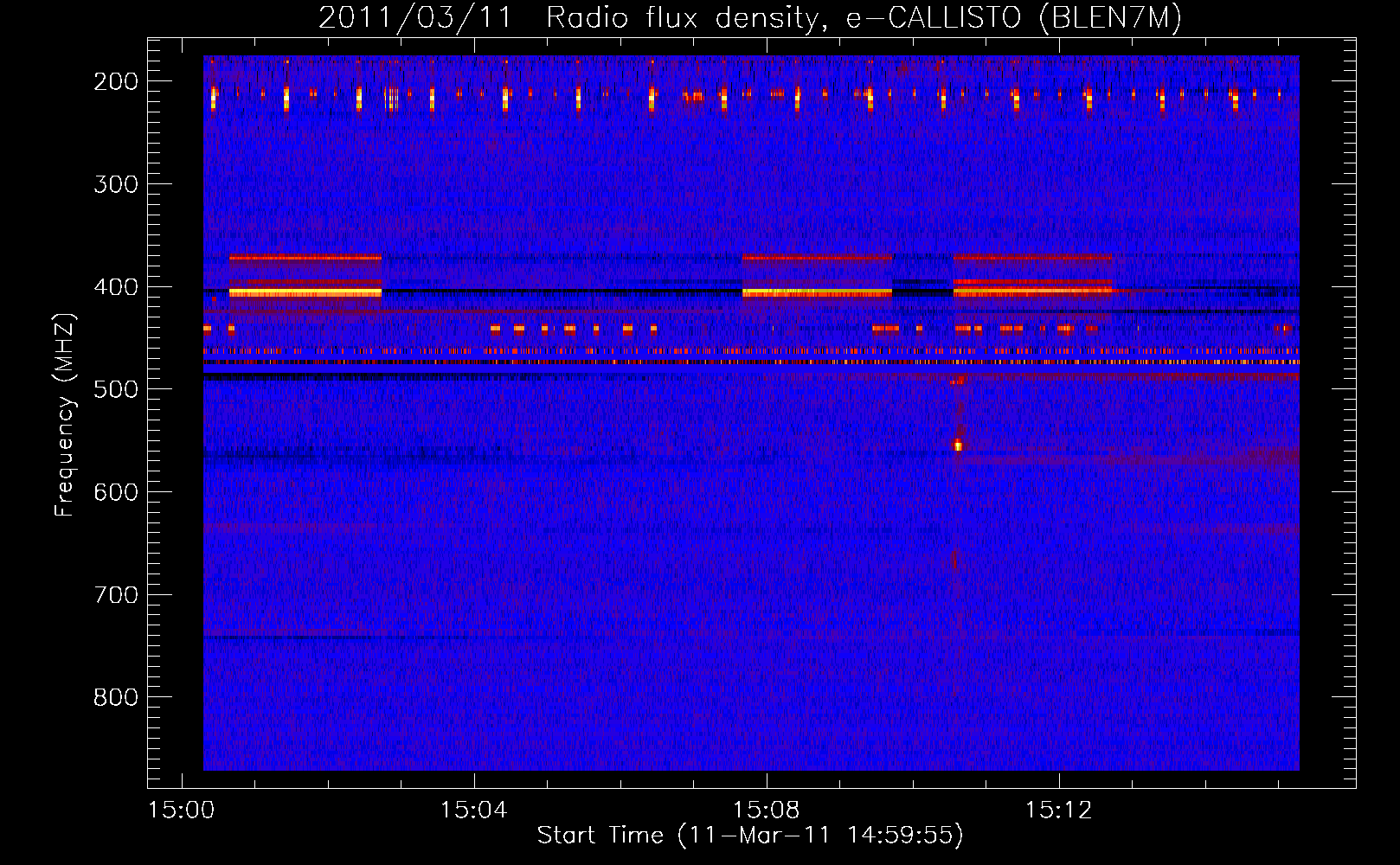Screen dimensions: 1400x865
Task: Click the 15:04 time tick label
Action: [x=473, y=811]
